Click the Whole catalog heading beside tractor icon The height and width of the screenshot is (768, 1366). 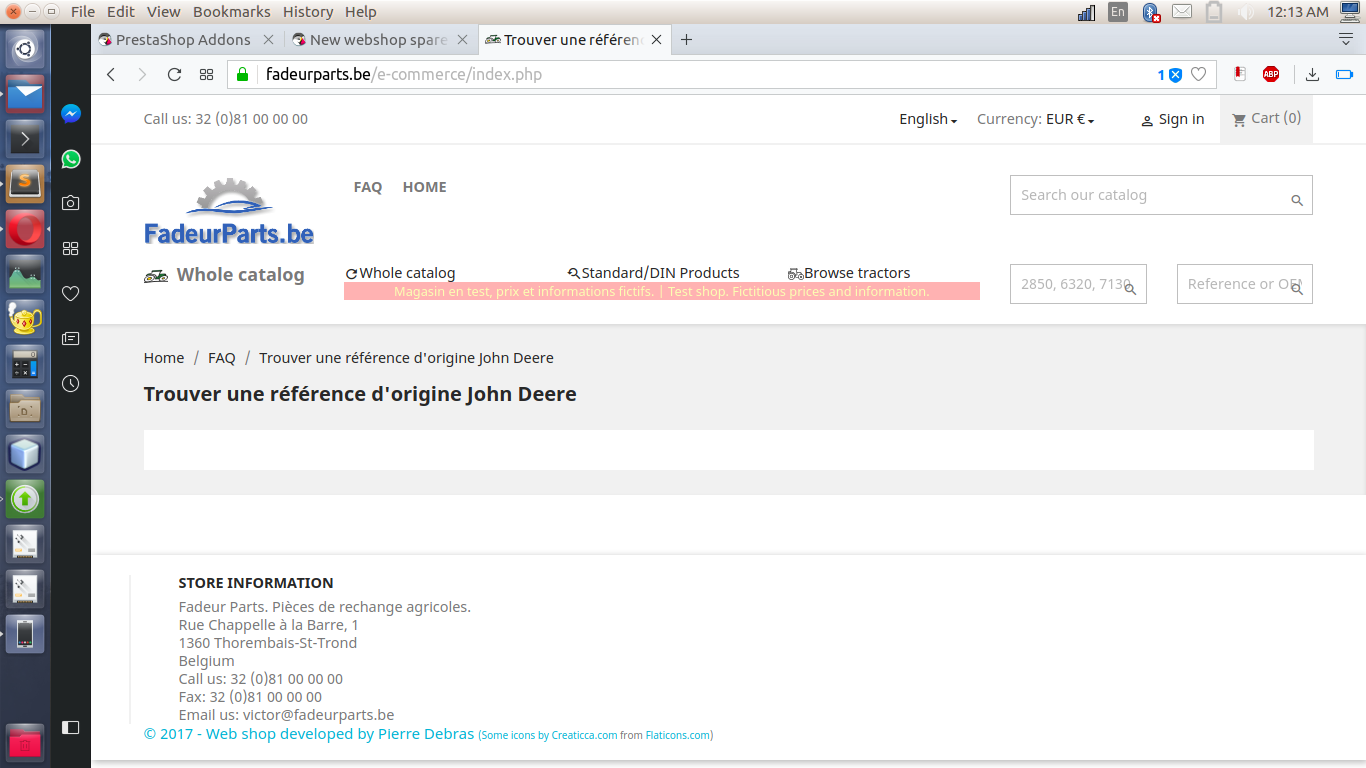[241, 275]
